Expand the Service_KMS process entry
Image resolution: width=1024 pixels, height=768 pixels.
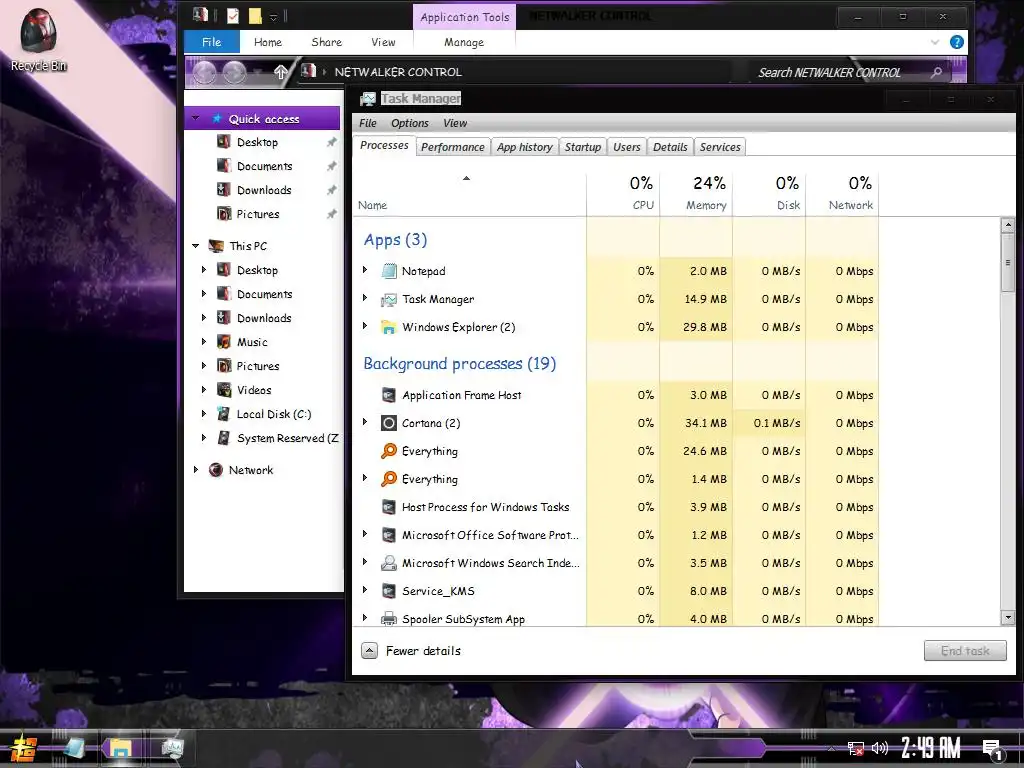click(x=365, y=590)
